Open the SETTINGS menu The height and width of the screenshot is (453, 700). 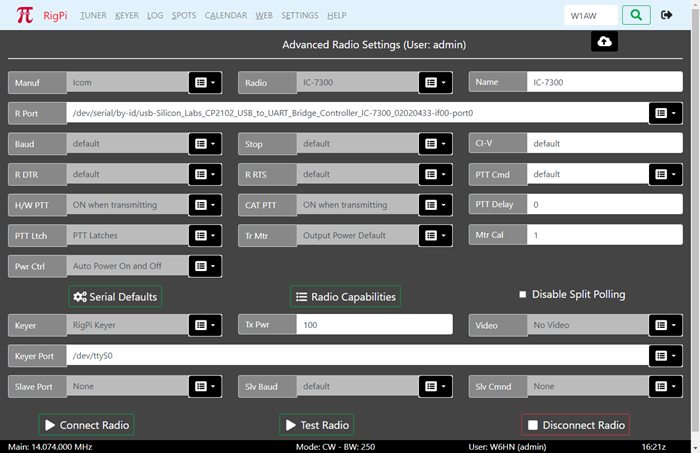300,16
